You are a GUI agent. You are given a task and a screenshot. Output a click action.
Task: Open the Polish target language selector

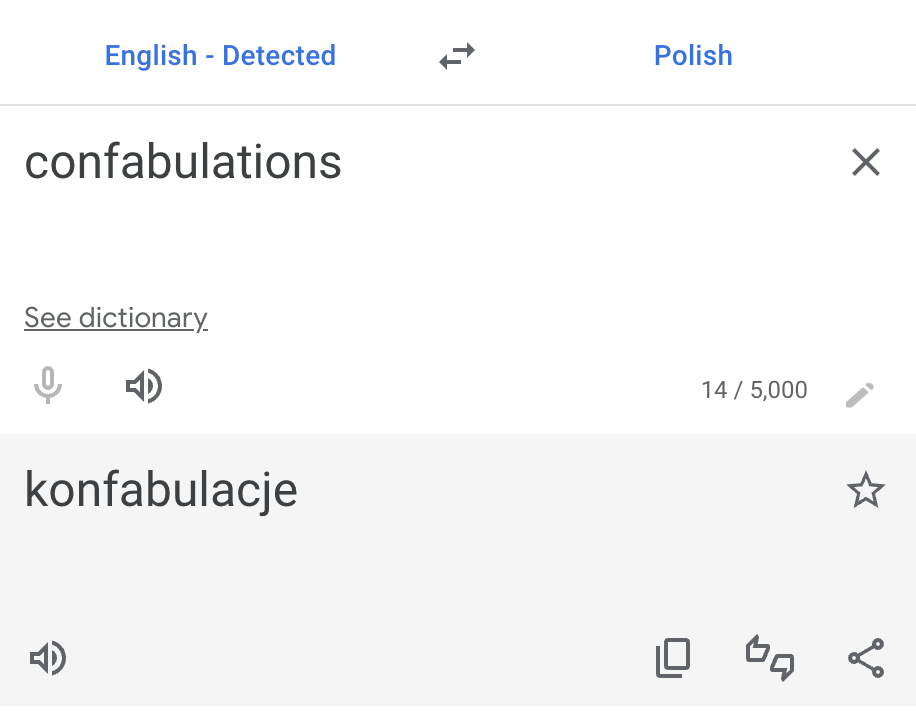(693, 56)
